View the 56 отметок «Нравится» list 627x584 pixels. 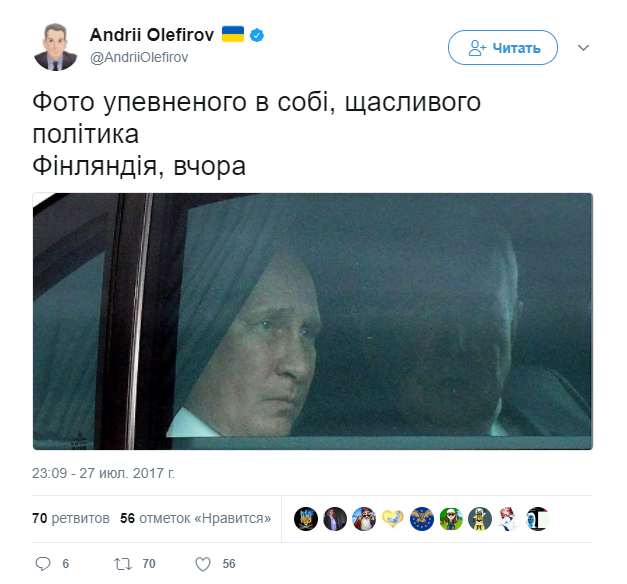click(196, 518)
